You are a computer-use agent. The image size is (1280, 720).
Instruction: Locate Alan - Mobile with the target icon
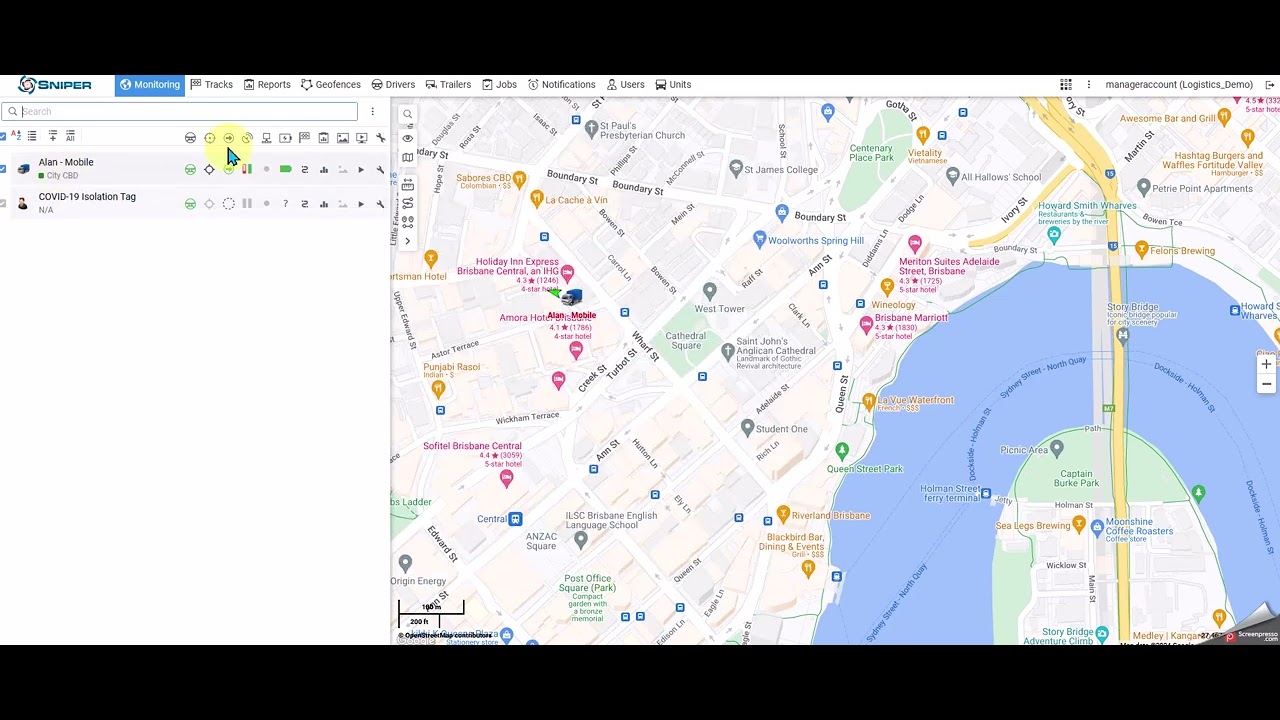[209, 170]
